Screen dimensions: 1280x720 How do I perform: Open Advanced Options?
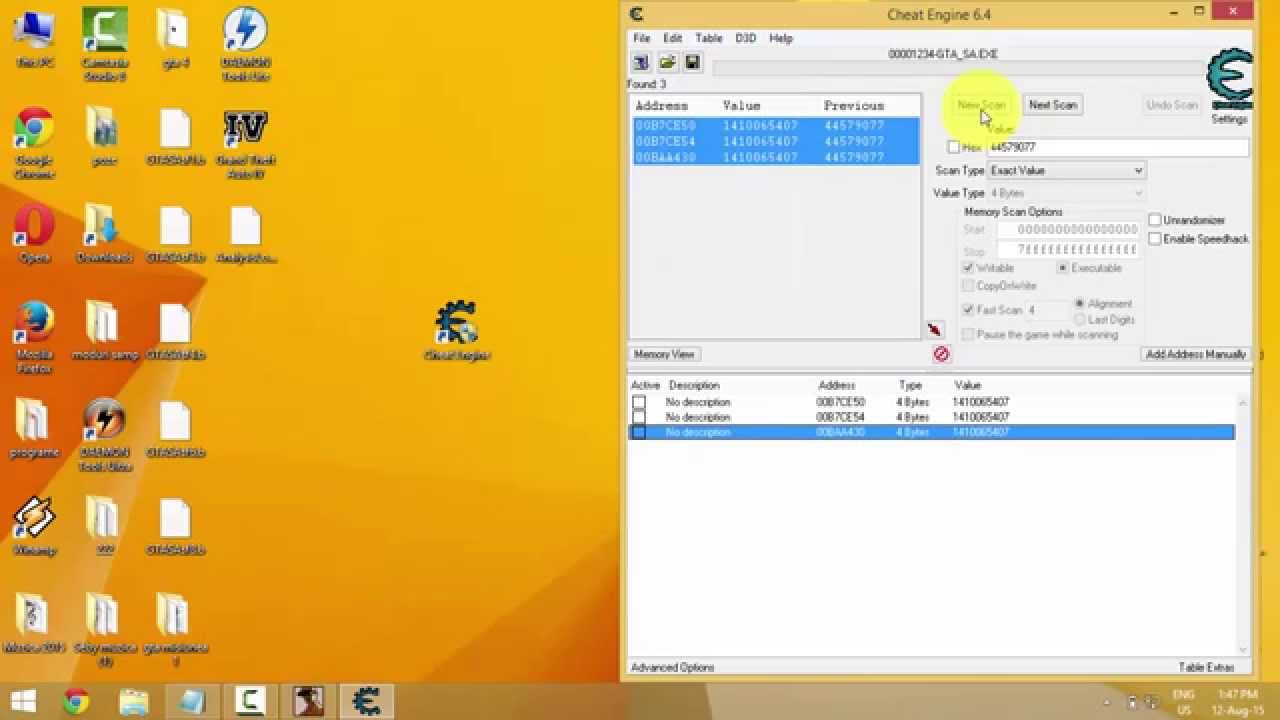pyautogui.click(x=672, y=667)
